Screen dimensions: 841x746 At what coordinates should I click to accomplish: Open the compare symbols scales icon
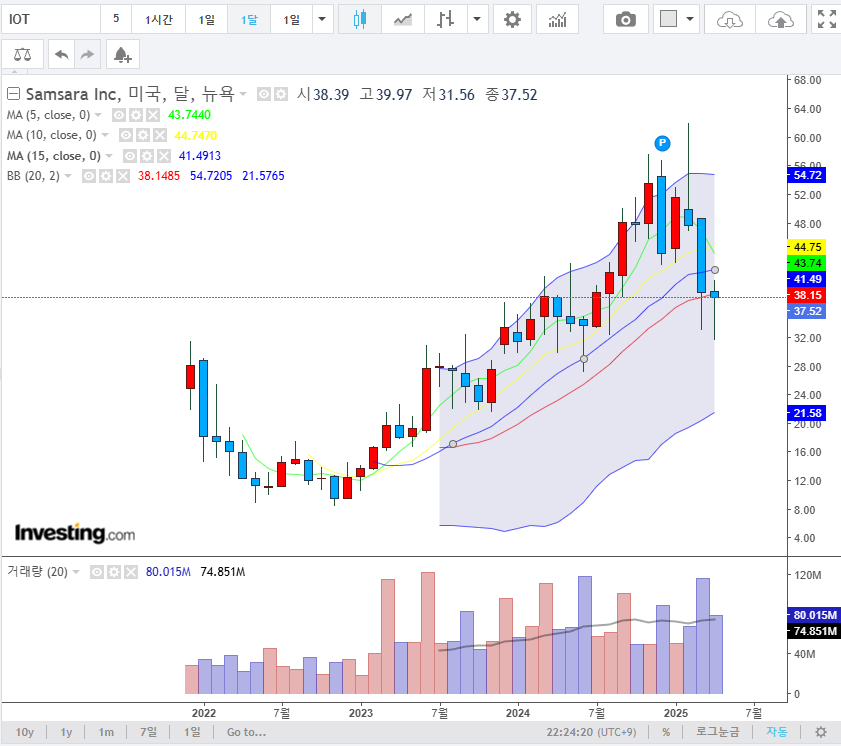pos(23,54)
